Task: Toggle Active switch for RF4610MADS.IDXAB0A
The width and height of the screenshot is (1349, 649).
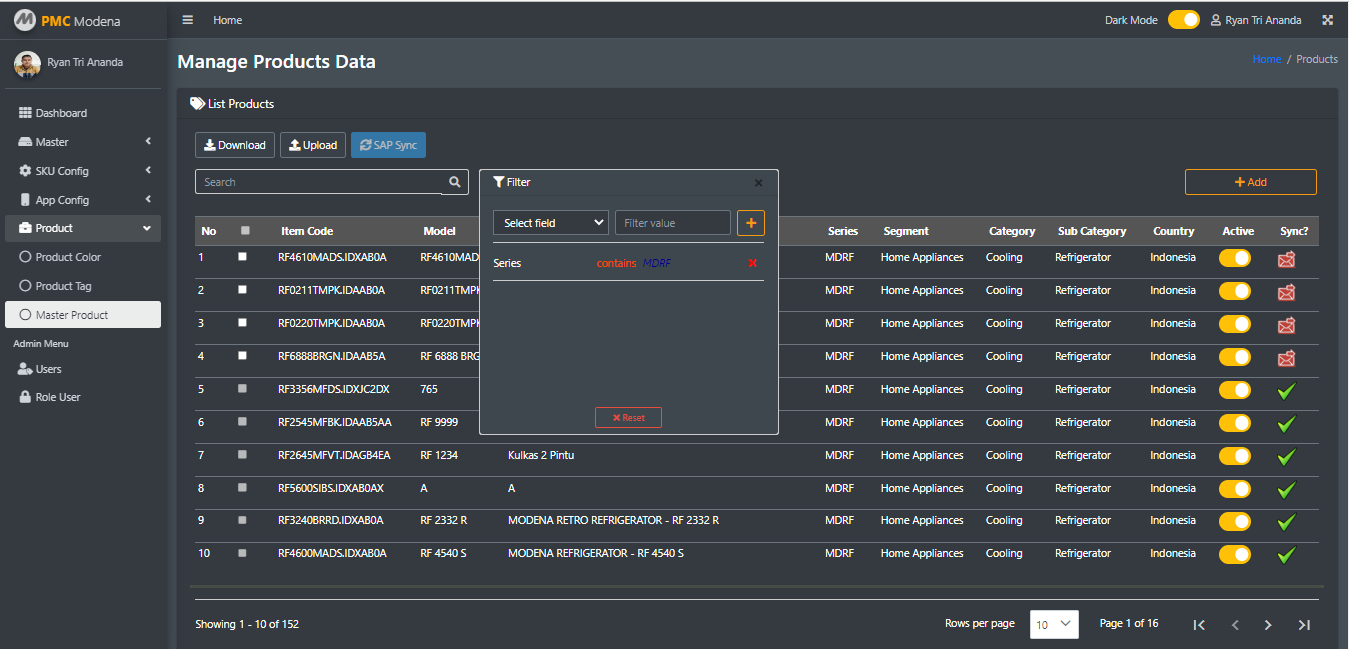Action: (x=1235, y=258)
